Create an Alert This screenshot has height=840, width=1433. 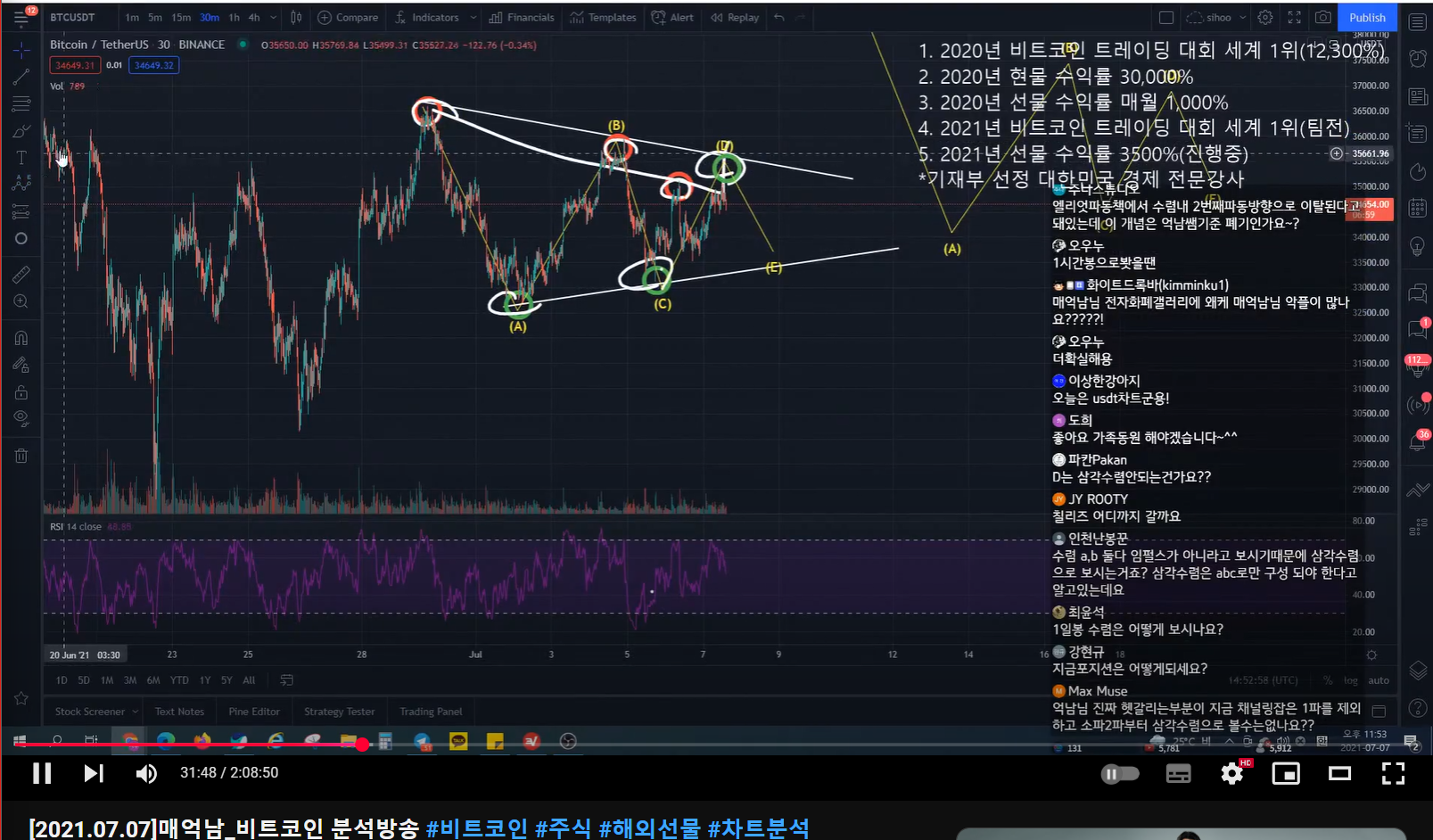click(672, 17)
